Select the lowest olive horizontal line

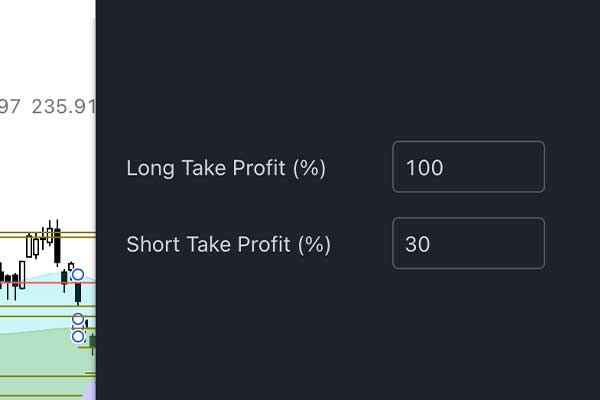click(40, 395)
